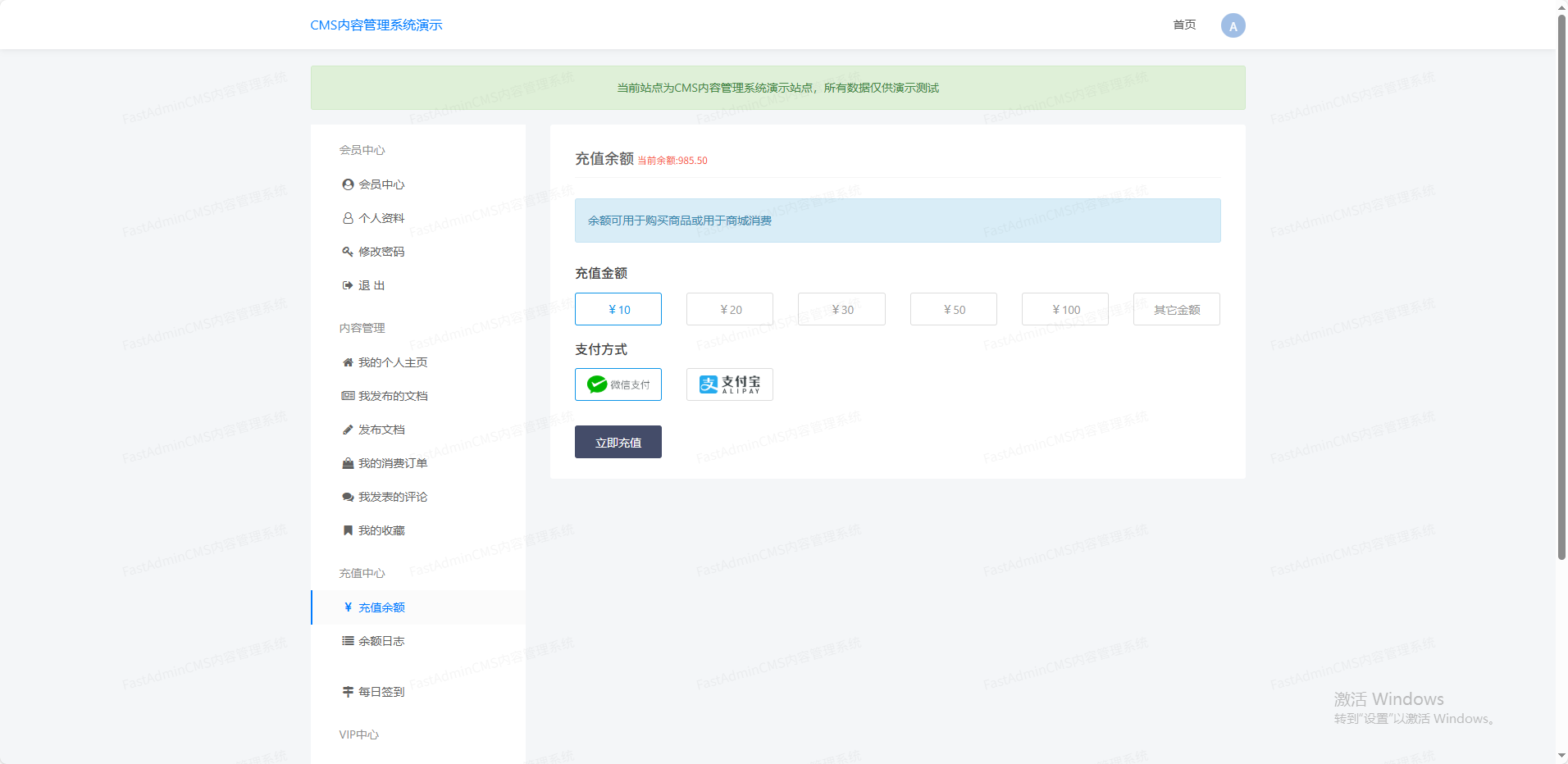The height and width of the screenshot is (764, 1568).
Task: Select the ¥10 recharge amount
Action: pos(618,309)
